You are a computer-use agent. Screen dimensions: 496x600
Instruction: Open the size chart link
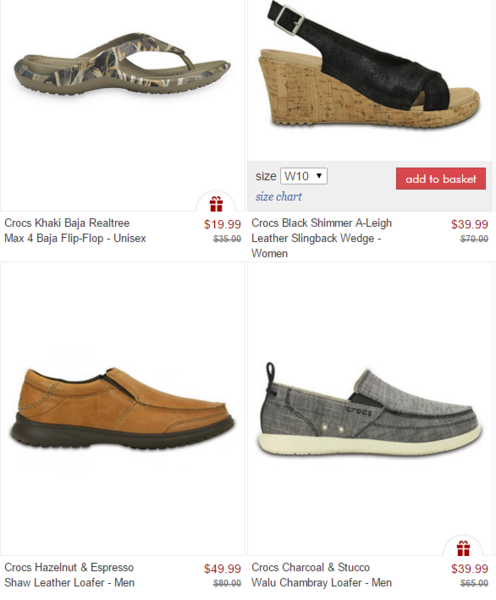pos(279,197)
